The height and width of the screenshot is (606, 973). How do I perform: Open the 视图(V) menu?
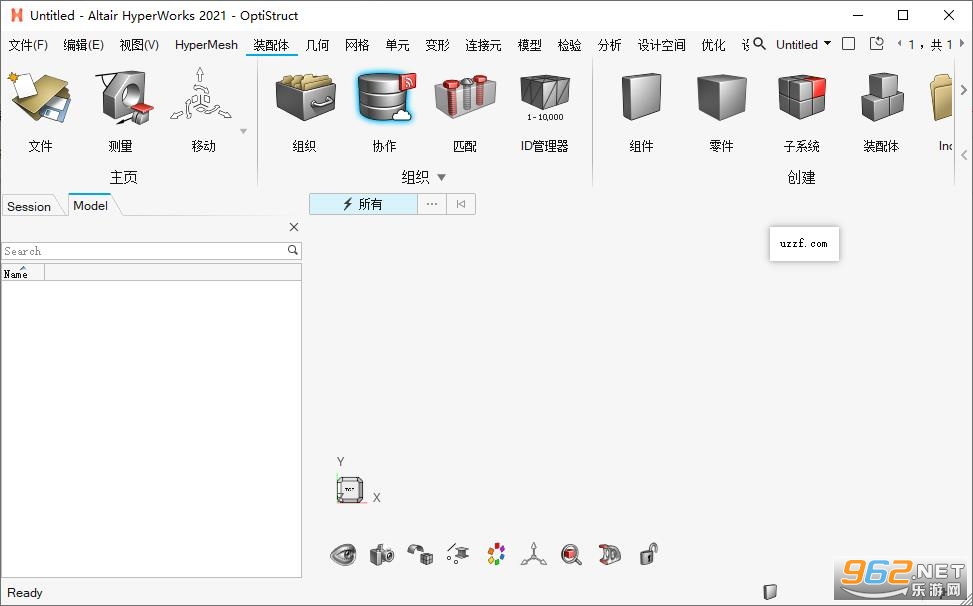click(139, 45)
